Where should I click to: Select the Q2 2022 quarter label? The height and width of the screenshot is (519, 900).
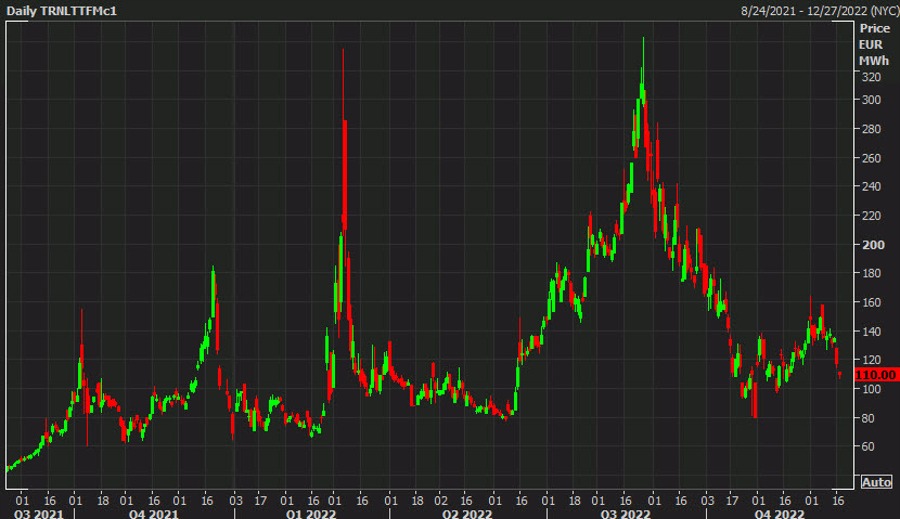(467, 511)
